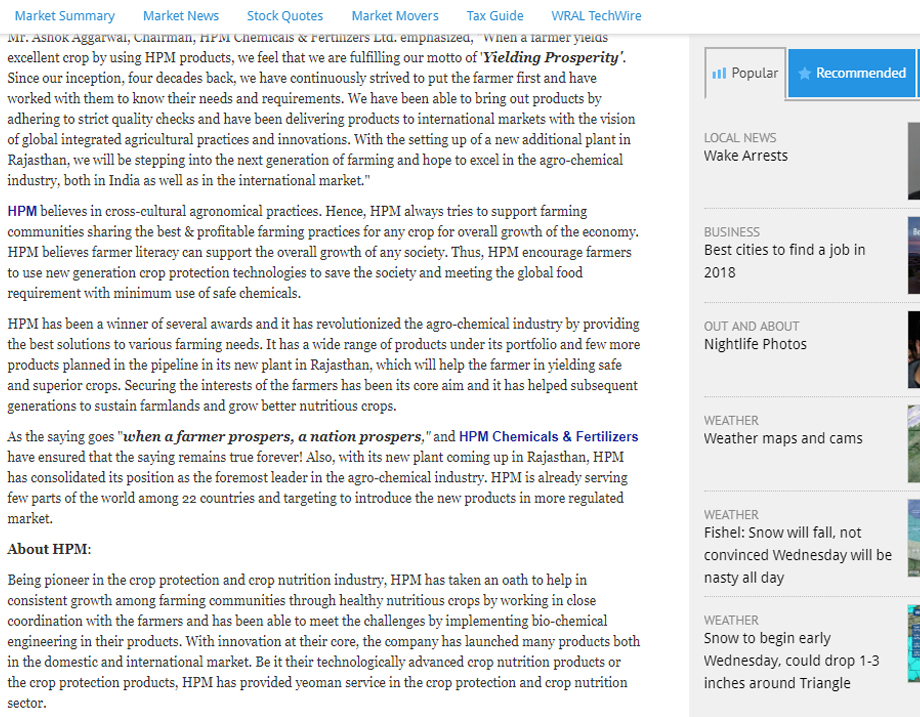This screenshot has width=920, height=717.
Task: Open Stock Quotes page
Action: pyautogui.click(x=285, y=16)
